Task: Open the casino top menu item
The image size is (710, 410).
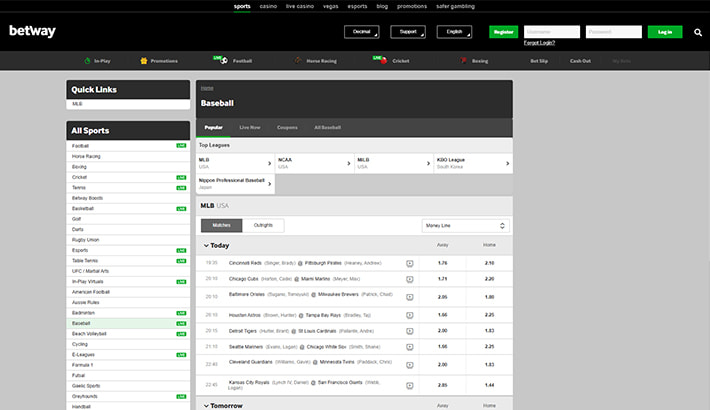Action: point(268,6)
